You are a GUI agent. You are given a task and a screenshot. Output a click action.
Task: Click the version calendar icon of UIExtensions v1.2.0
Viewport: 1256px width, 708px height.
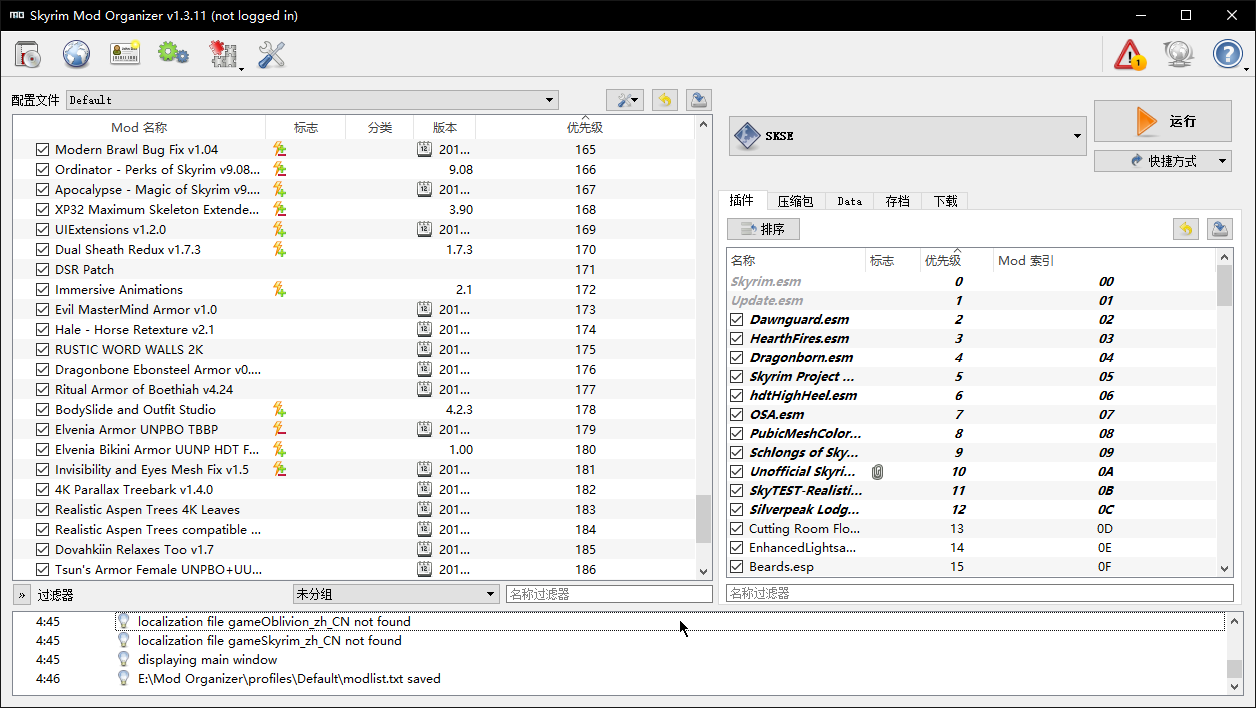424,229
